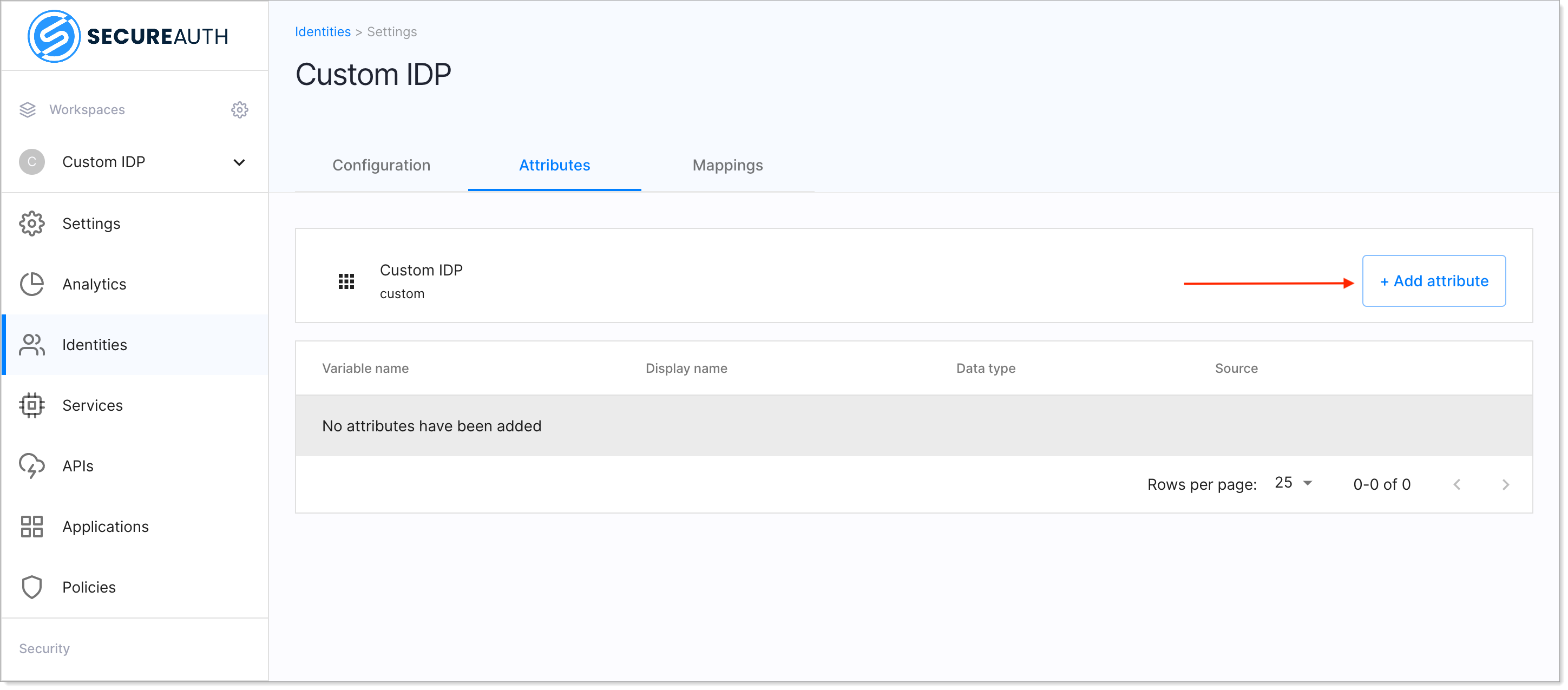Open Applications in the sidebar
Image resolution: width=1568 pixels, height=690 pixels.
point(135,527)
